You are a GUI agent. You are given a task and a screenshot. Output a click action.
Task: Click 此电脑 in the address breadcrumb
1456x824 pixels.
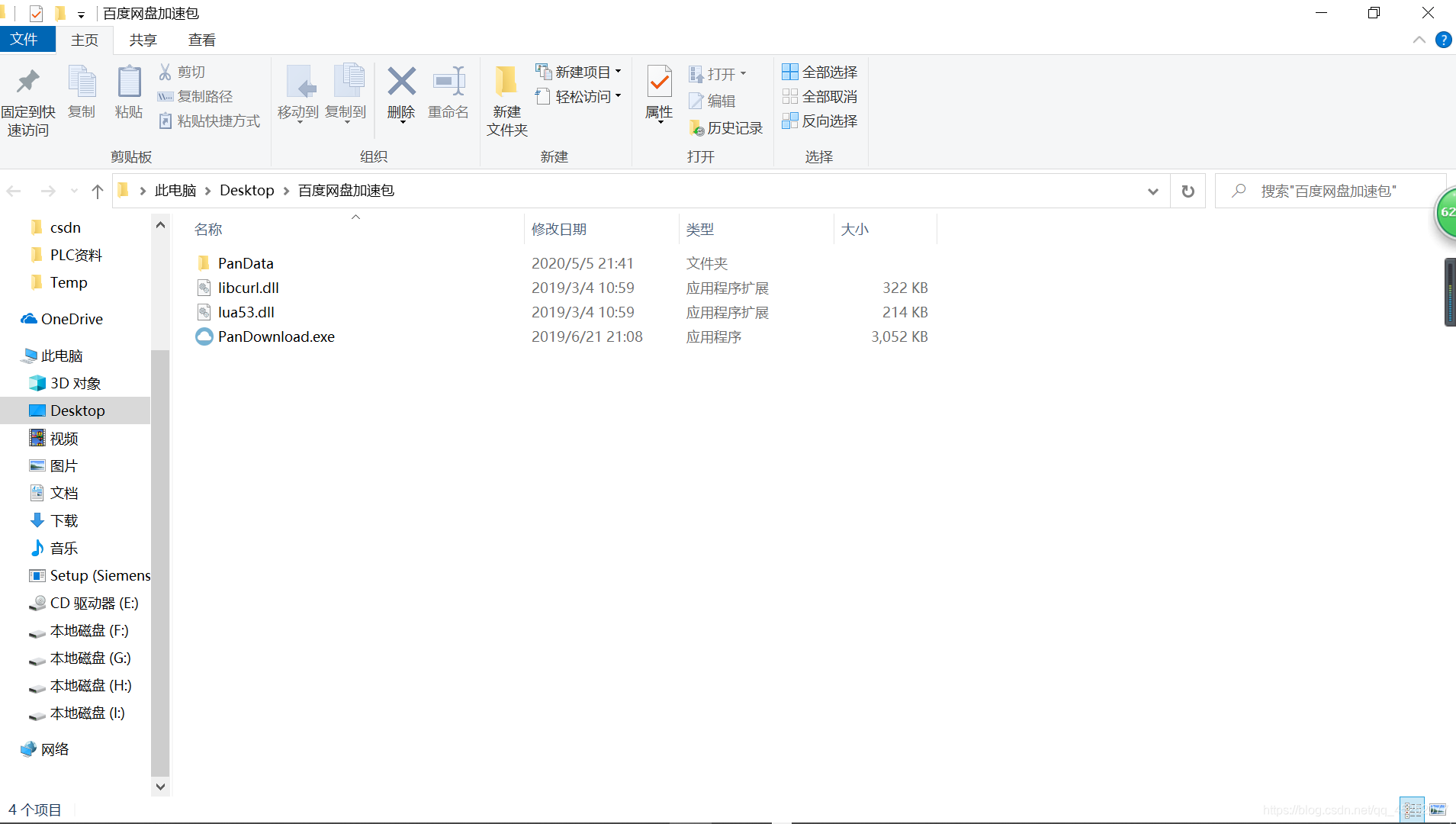coord(175,191)
